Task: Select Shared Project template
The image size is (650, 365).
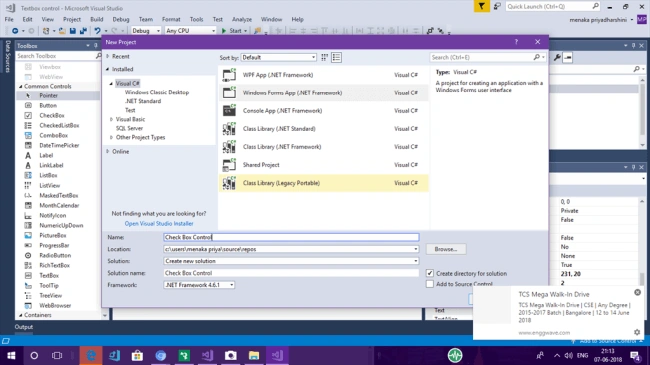Action: 323,165
